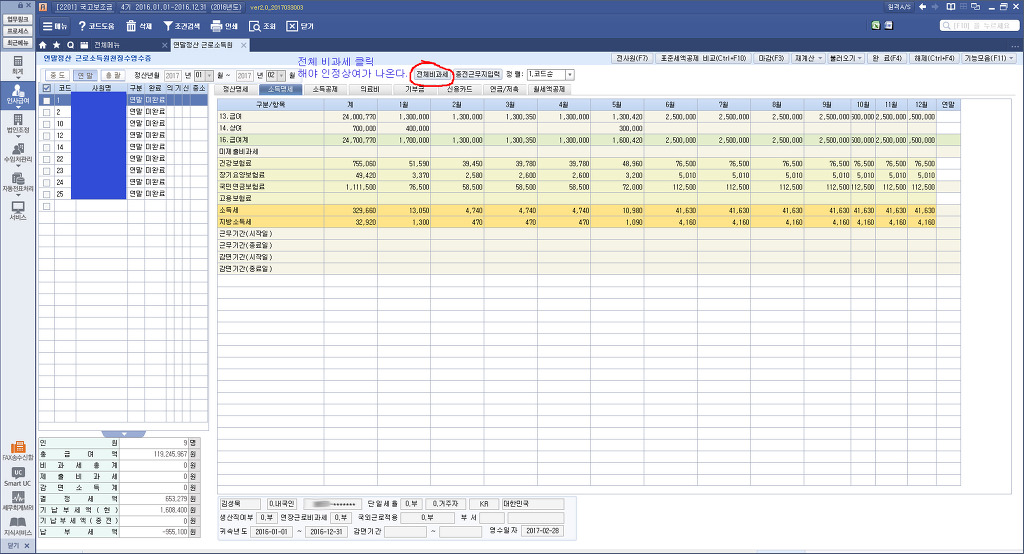Switch to the 신용카드 tab

[447, 89]
